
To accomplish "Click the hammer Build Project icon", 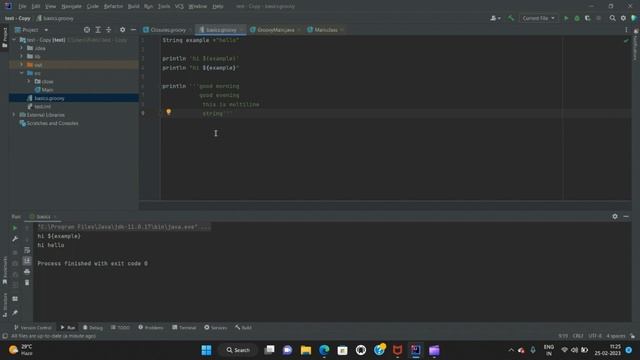I will click(x=511, y=18).
